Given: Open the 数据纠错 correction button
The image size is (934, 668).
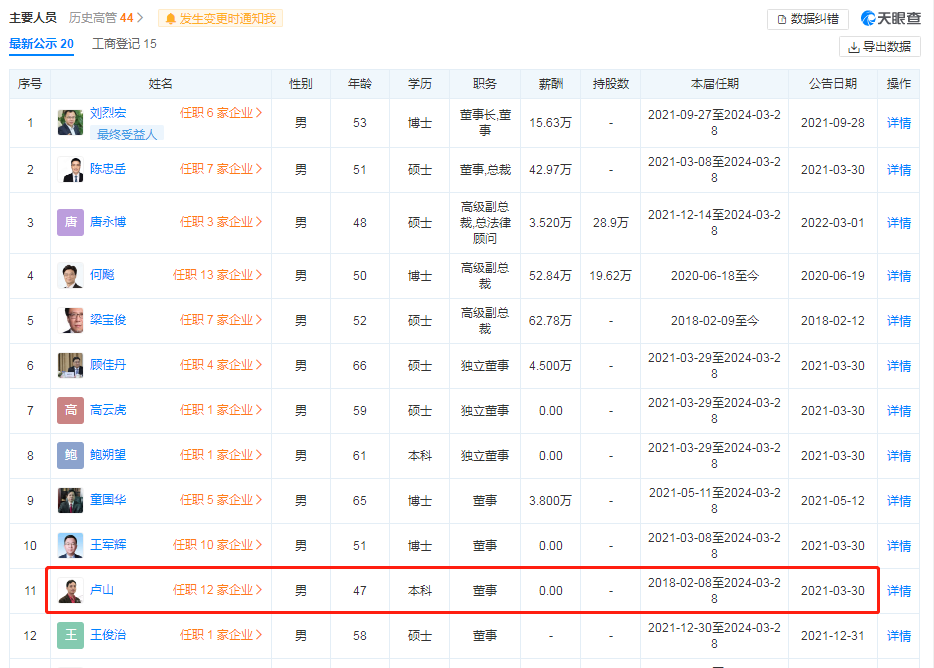Looking at the screenshot, I should 808,19.
